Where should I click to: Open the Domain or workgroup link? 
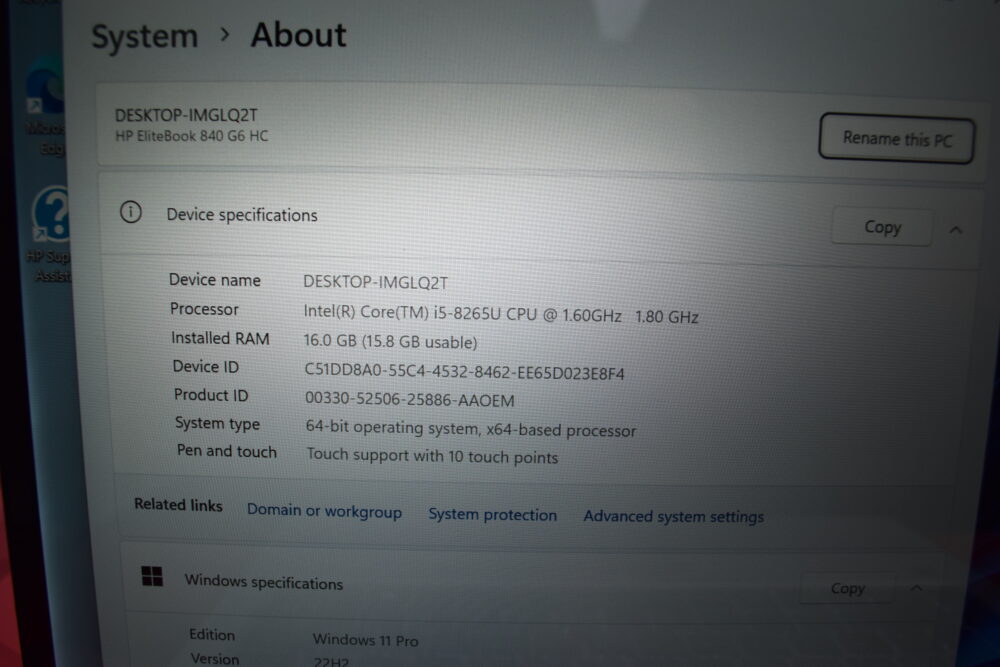click(324, 511)
